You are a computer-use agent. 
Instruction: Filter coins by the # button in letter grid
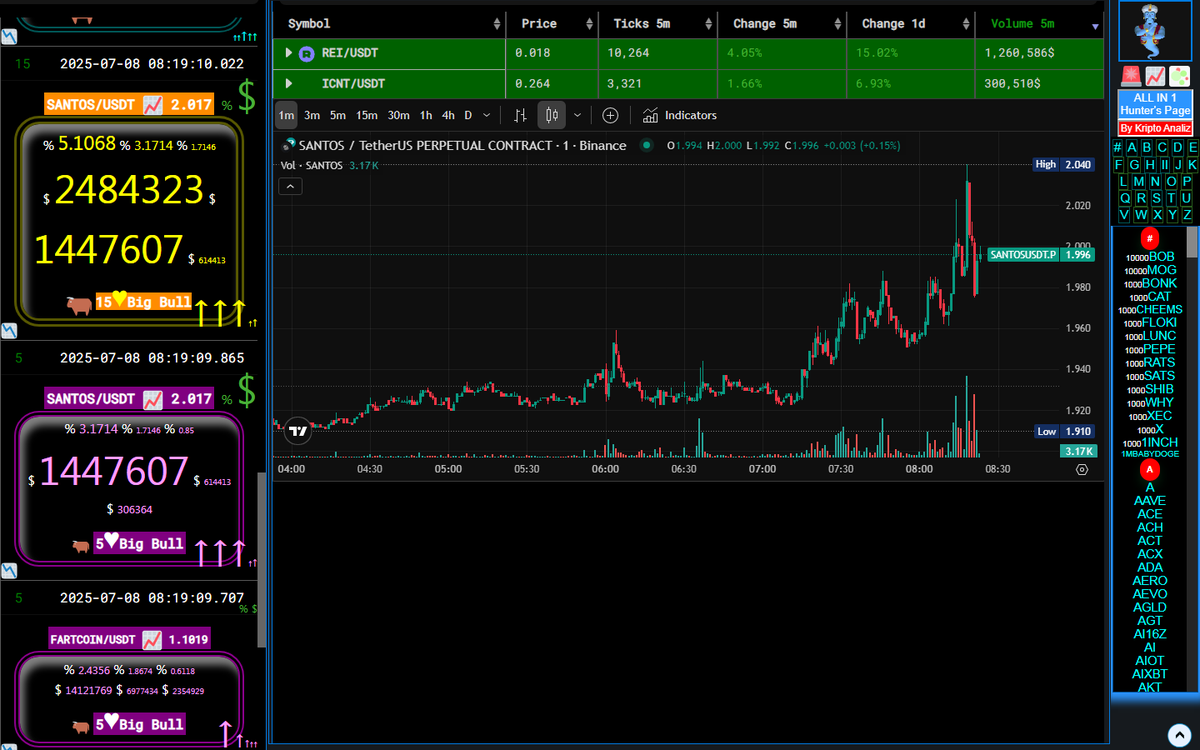coord(1118,148)
